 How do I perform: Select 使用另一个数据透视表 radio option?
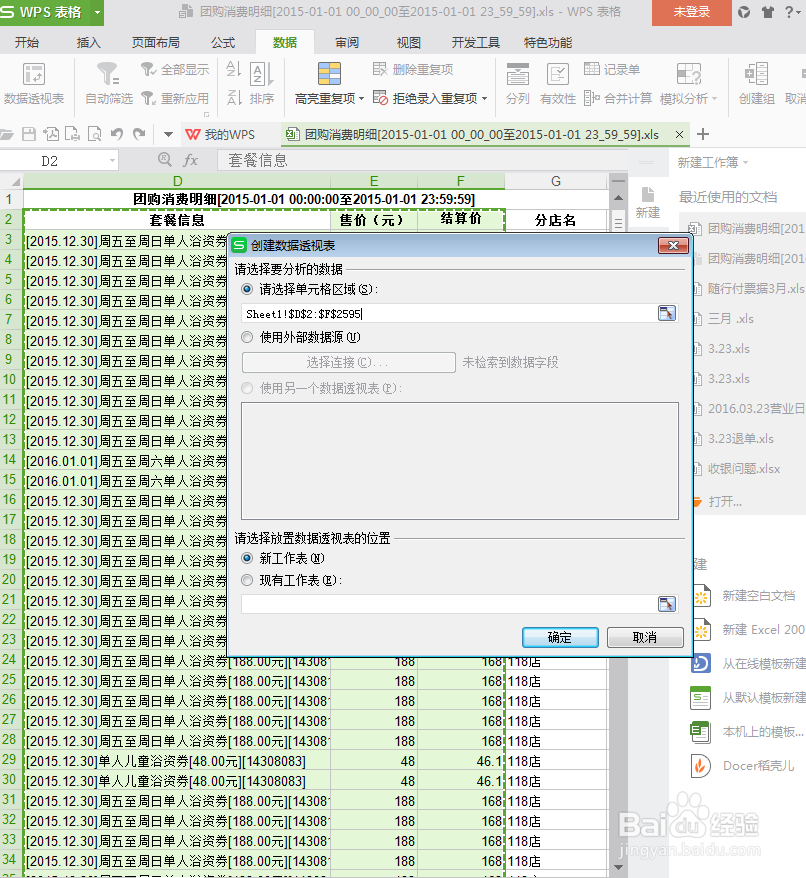point(247,389)
